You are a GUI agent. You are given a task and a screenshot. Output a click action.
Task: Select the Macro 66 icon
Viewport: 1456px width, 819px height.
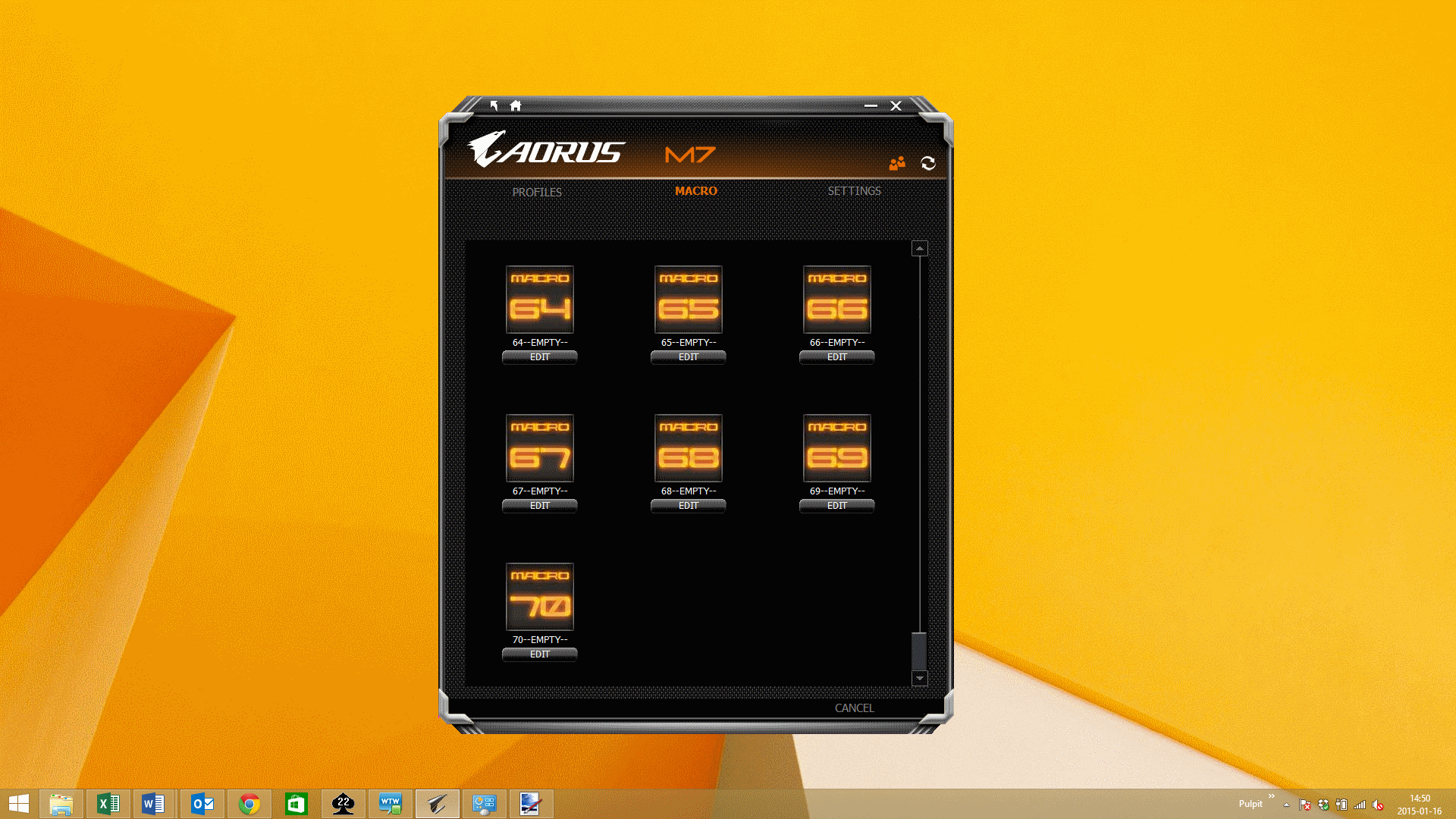[x=837, y=300]
